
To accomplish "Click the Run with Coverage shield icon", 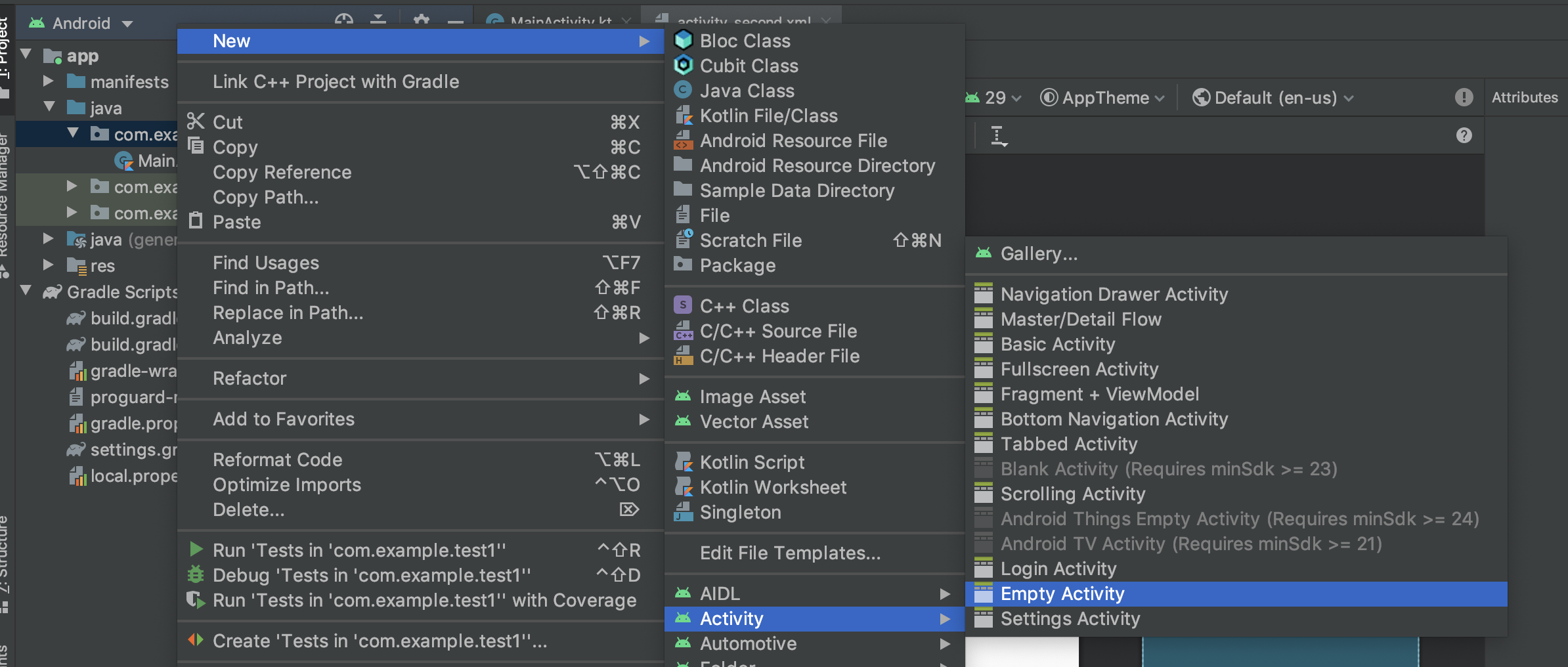I will click(x=196, y=599).
